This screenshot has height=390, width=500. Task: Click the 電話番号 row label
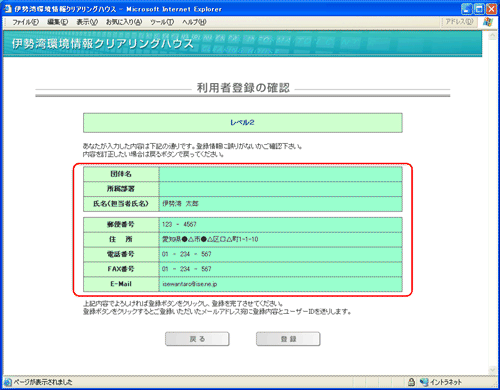(121, 254)
